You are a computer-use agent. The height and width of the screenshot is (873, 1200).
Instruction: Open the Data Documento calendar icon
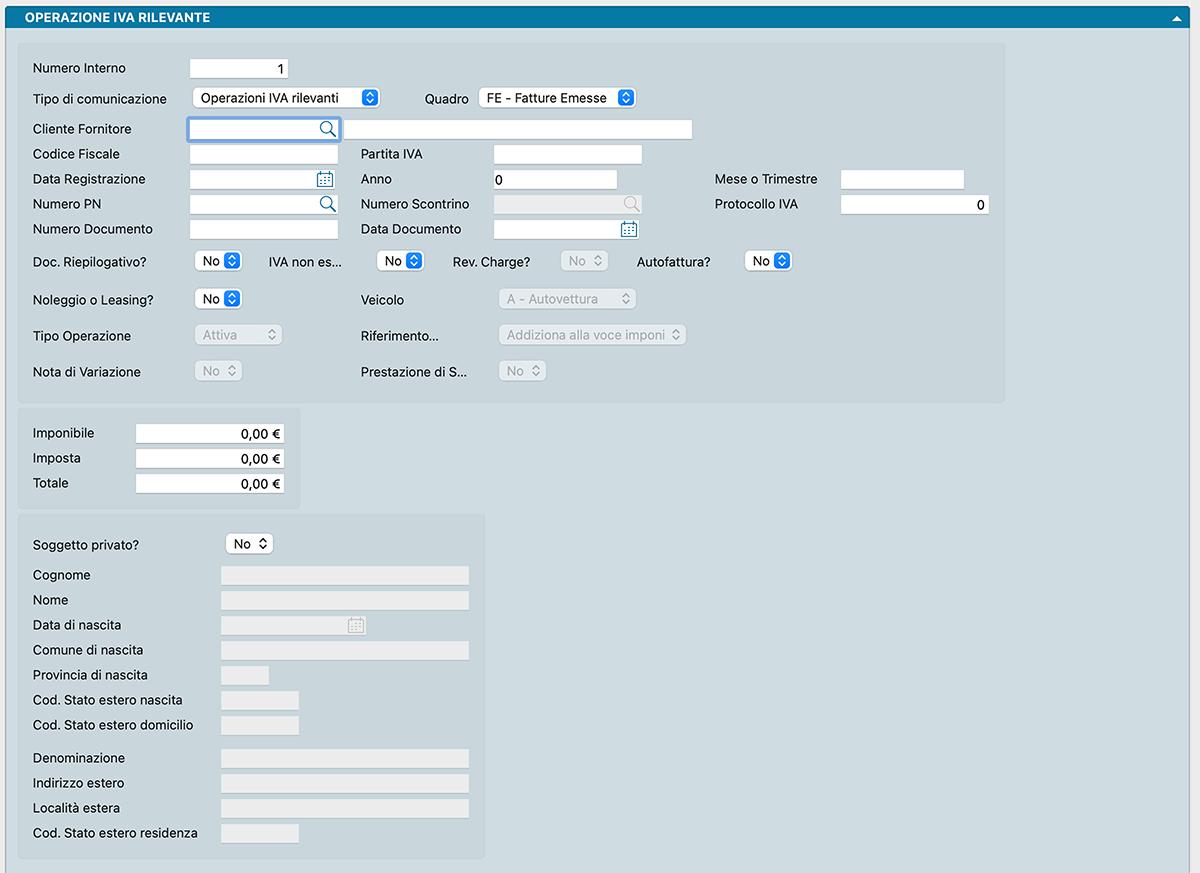(629, 229)
